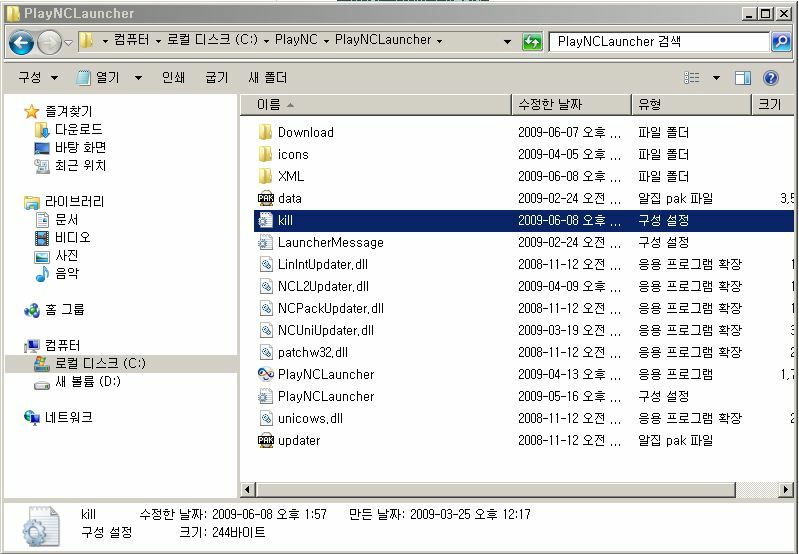799x554 pixels.
Task: Sort by 이름 column header
Action: (376, 104)
